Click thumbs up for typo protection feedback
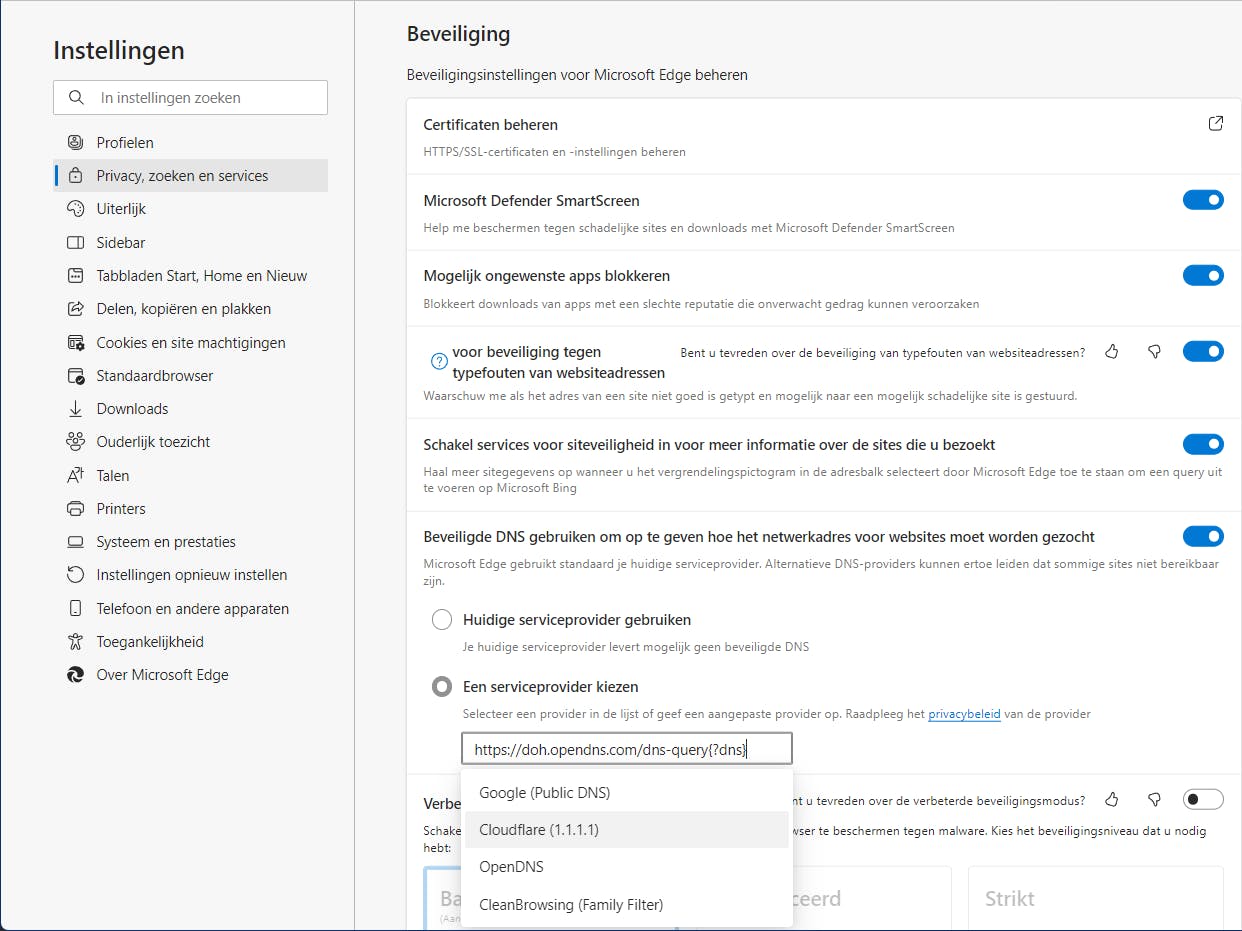This screenshot has width=1242, height=931. (1112, 352)
